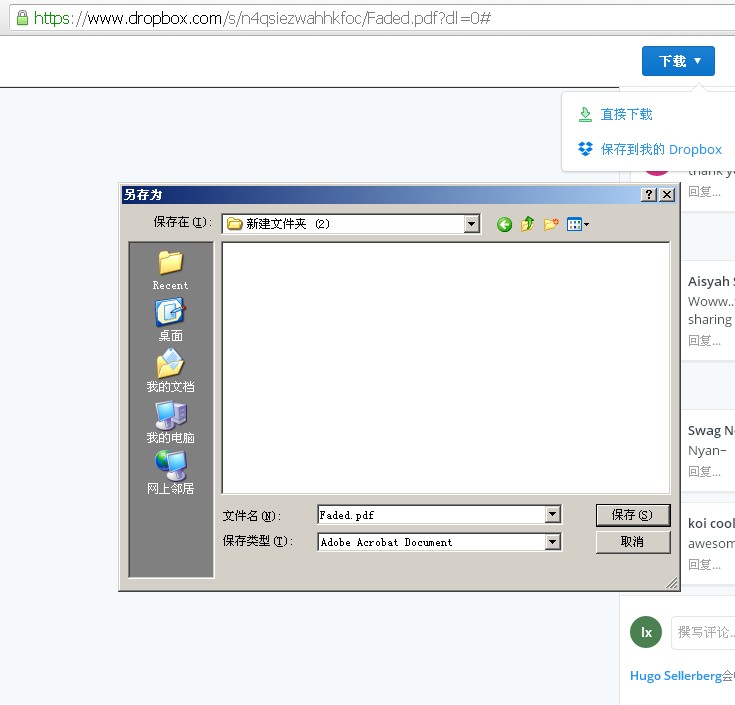
Task: Click the Faded.pdf filename text field
Action: point(430,515)
